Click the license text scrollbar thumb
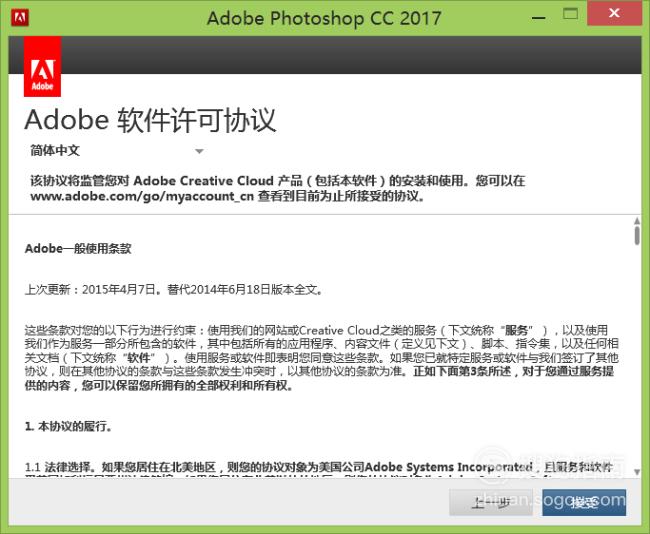The height and width of the screenshot is (534, 650). pyautogui.click(x=637, y=235)
